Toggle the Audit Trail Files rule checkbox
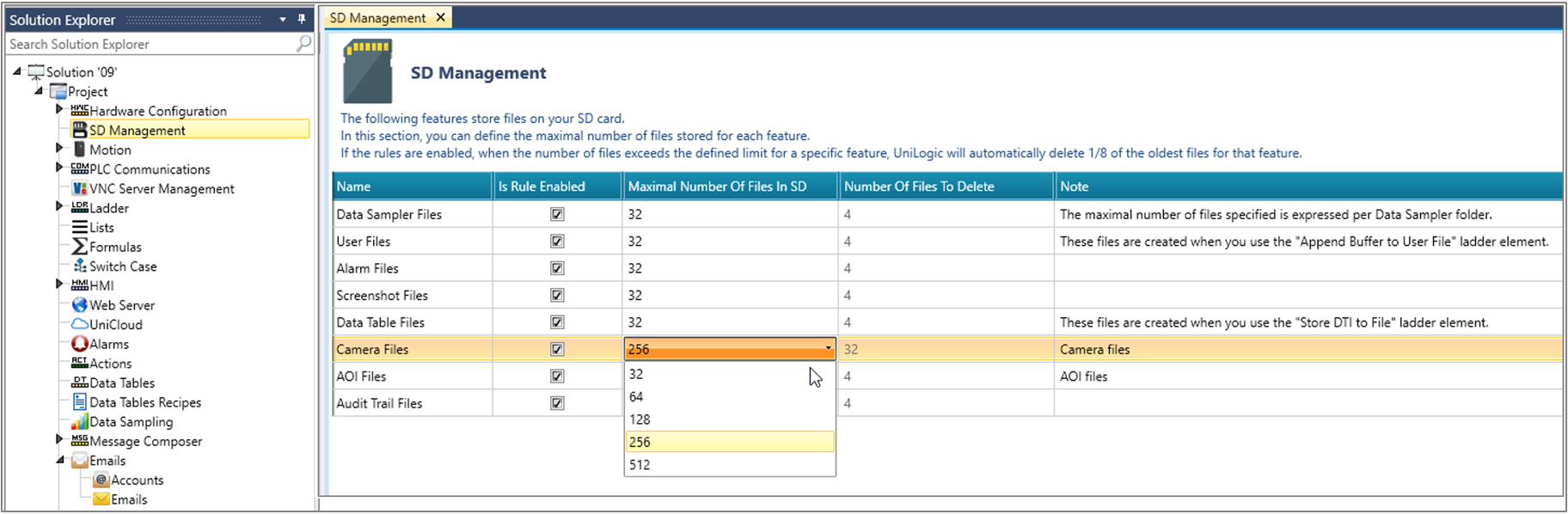 point(557,403)
